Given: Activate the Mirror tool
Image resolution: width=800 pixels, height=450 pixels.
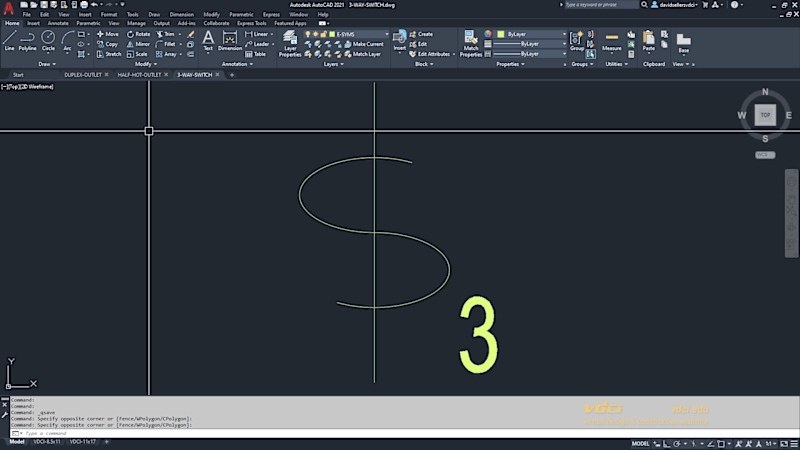Looking at the screenshot, I should [x=138, y=44].
